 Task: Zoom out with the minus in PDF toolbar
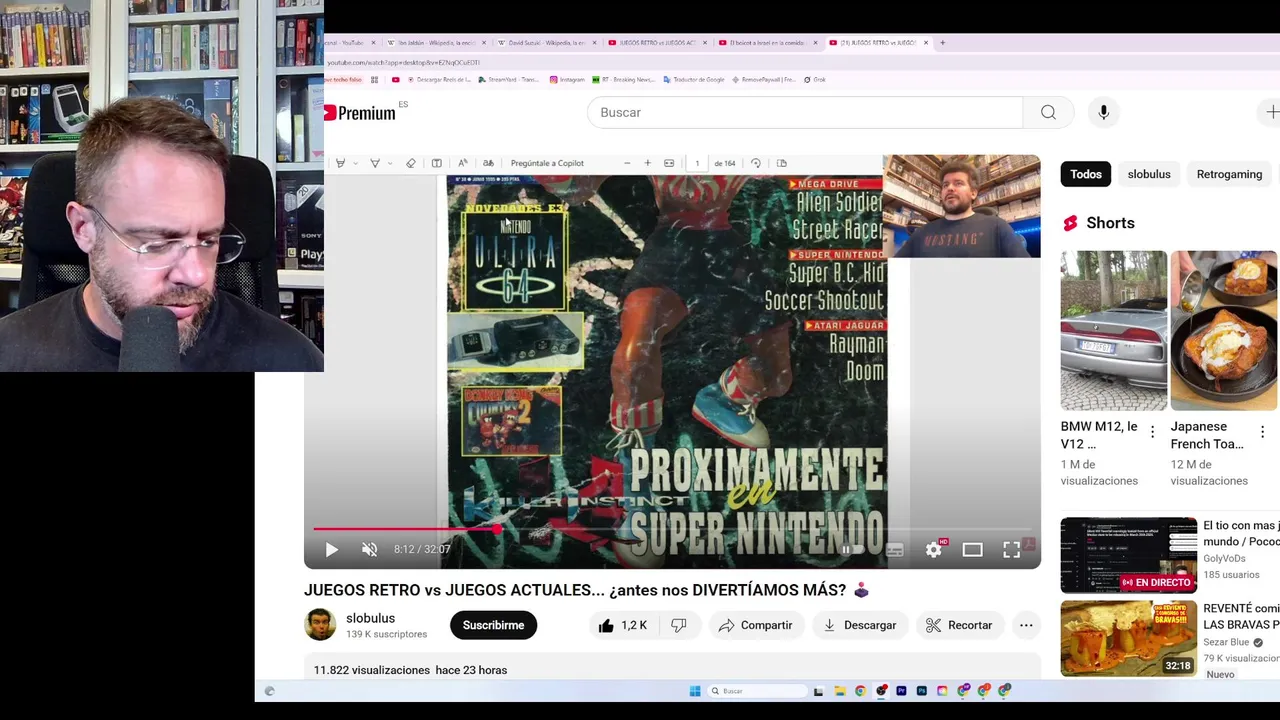point(627,163)
